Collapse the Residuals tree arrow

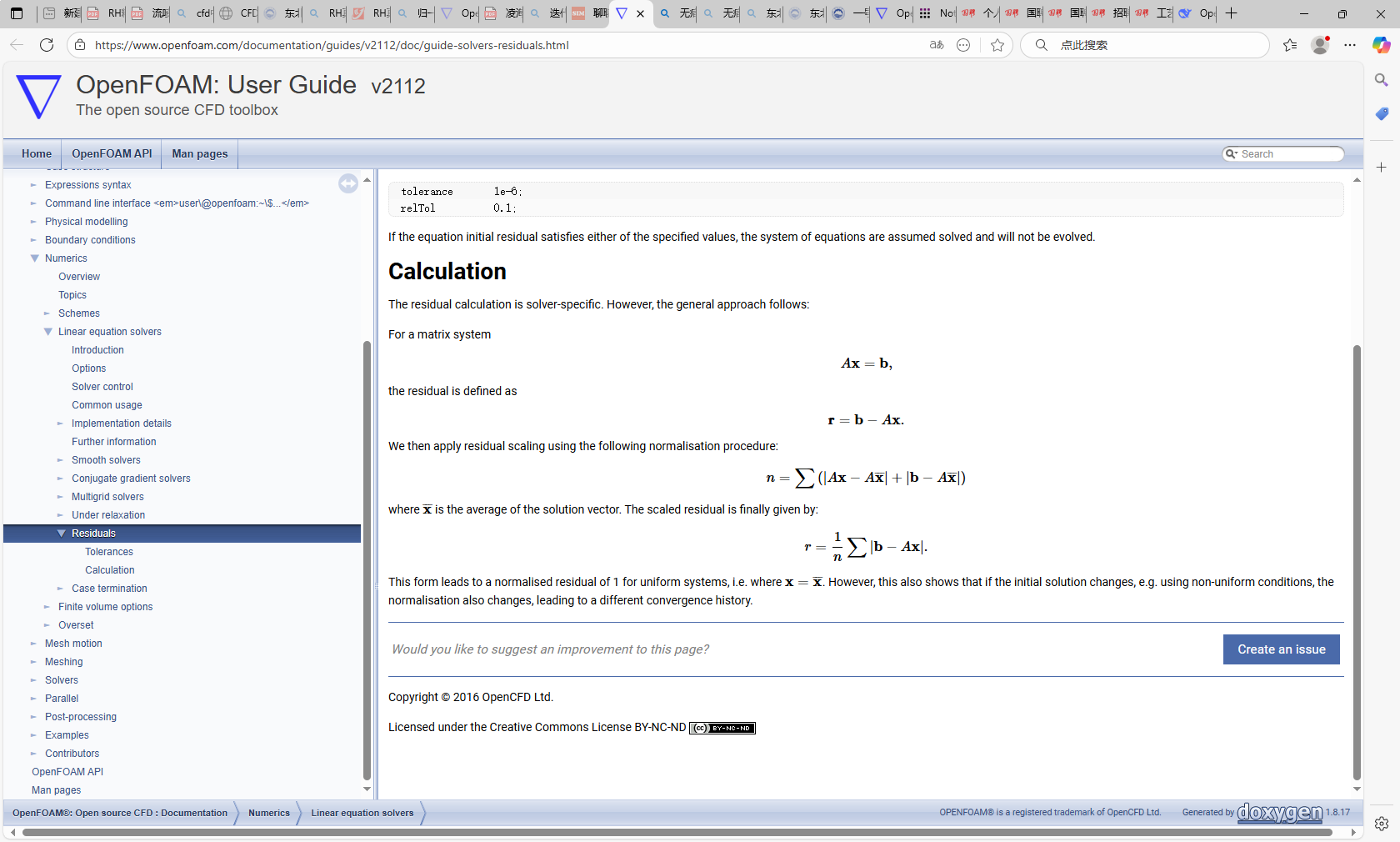(62, 534)
